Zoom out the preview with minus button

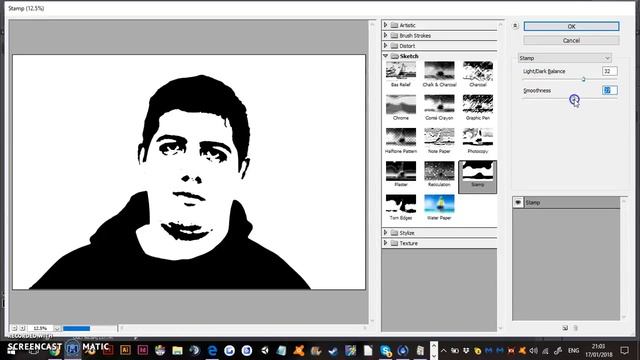pos(14,328)
